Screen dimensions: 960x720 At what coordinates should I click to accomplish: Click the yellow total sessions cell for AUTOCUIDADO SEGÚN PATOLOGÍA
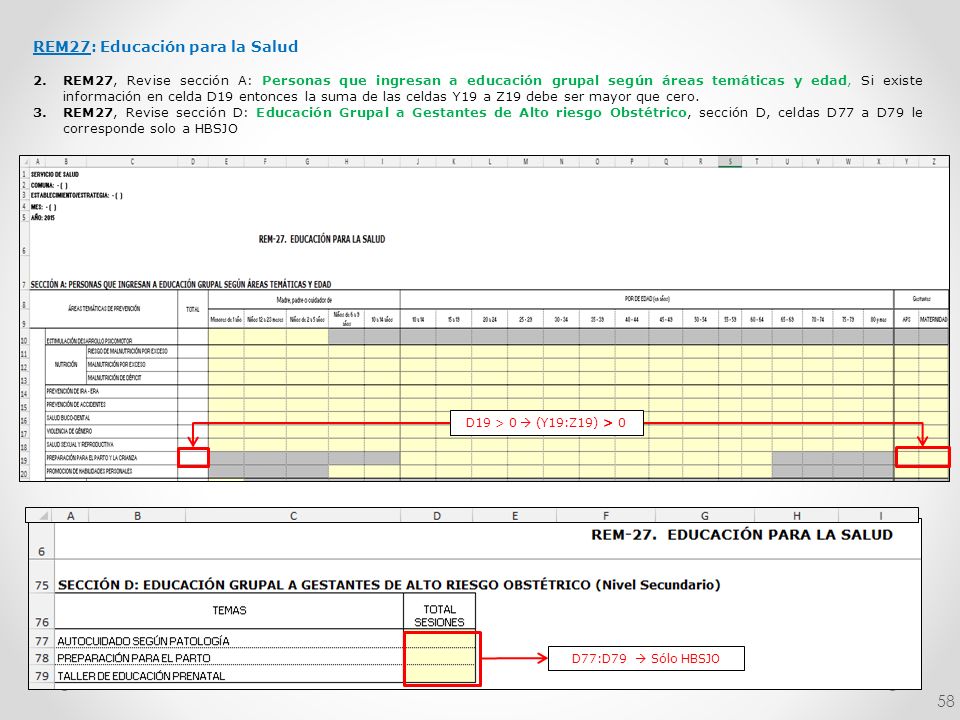(440, 640)
